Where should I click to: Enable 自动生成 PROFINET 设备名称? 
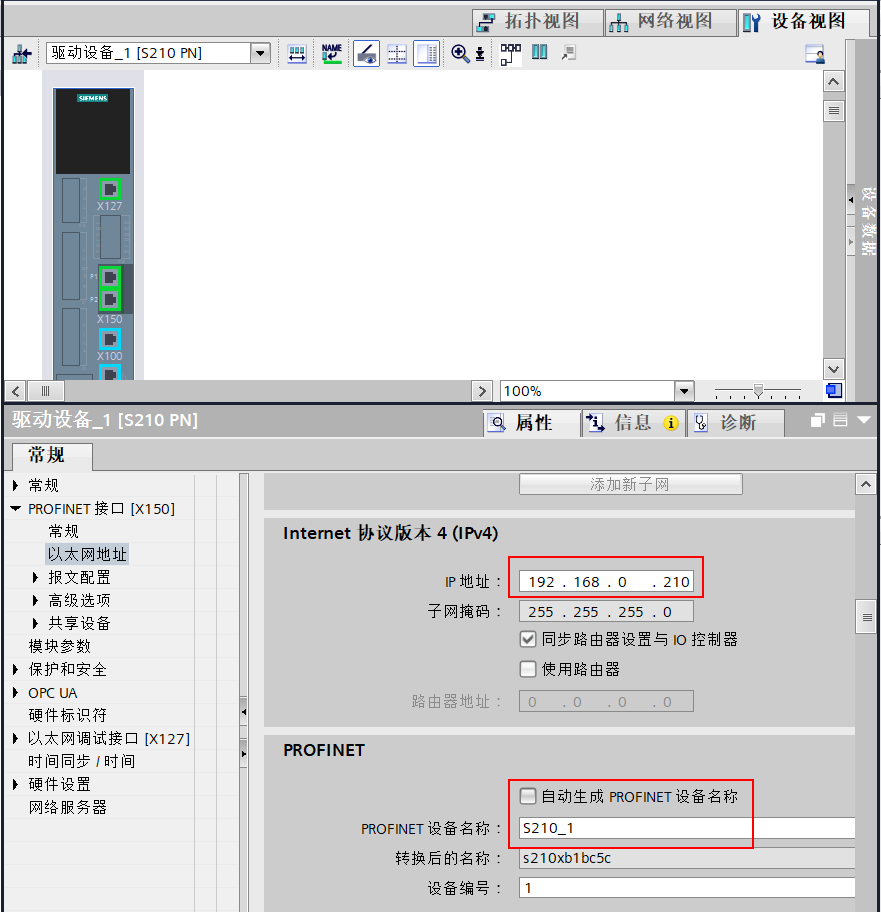[x=527, y=796]
